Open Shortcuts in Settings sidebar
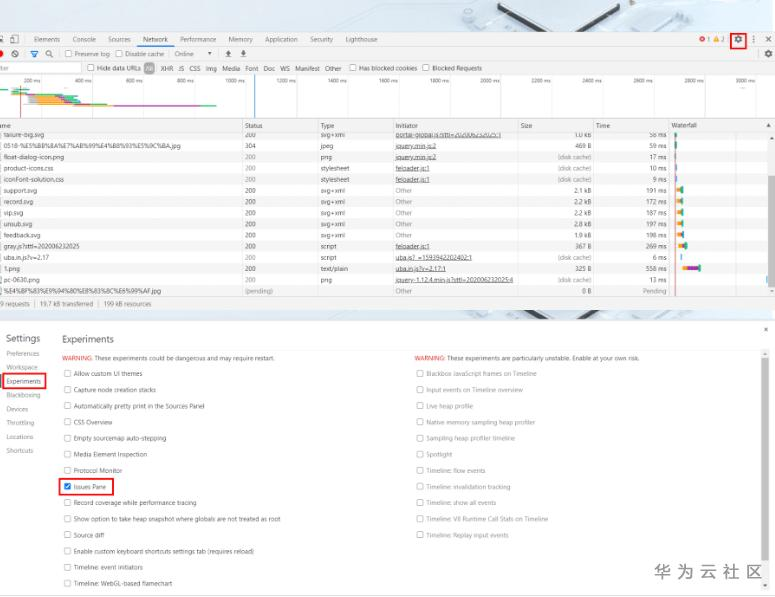Screen dimensions: 775x597 click(20, 451)
